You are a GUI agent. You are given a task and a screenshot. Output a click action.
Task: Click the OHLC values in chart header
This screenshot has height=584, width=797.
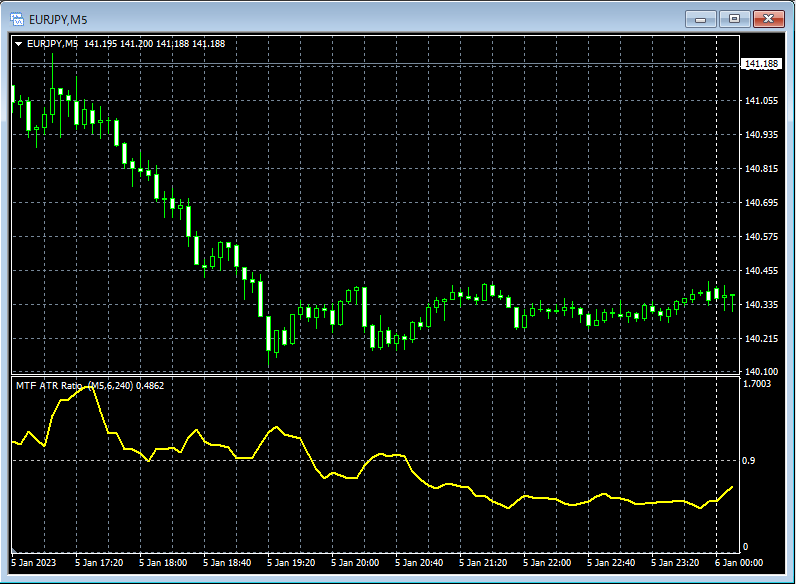(154, 43)
